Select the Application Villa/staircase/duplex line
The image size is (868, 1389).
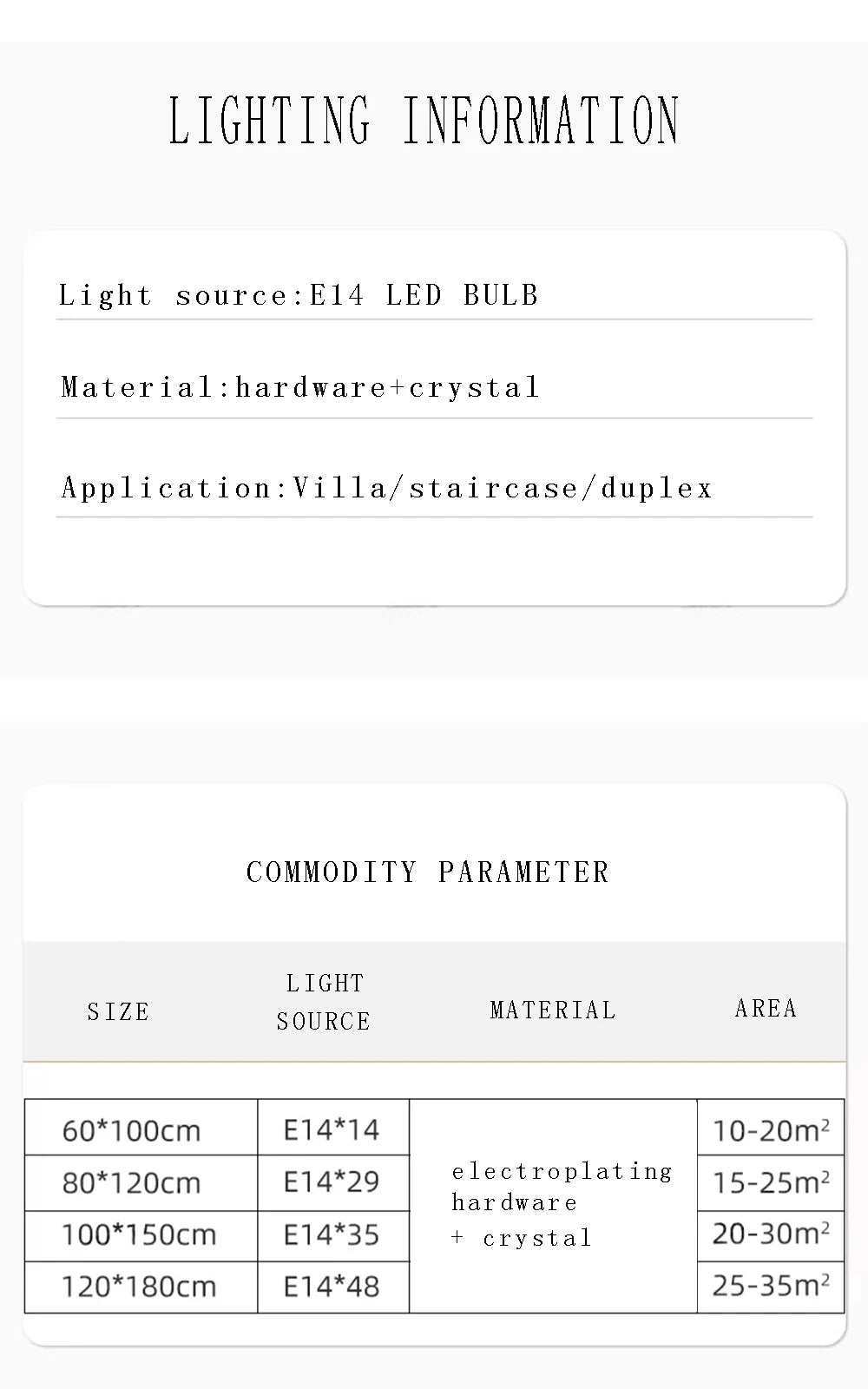tap(386, 487)
